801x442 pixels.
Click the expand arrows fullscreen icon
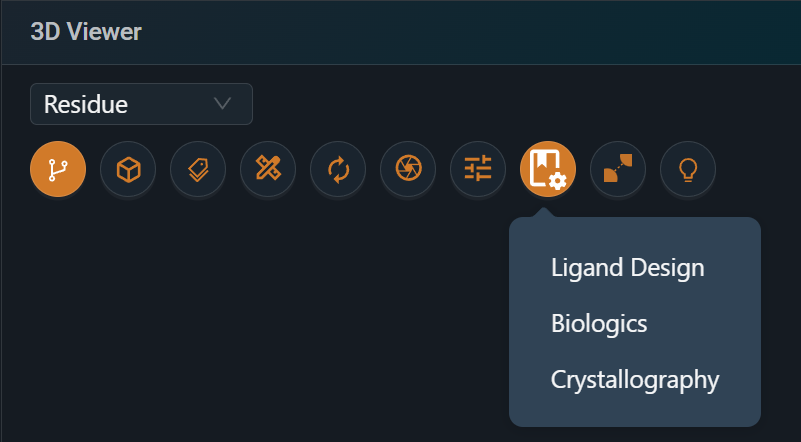(618, 169)
